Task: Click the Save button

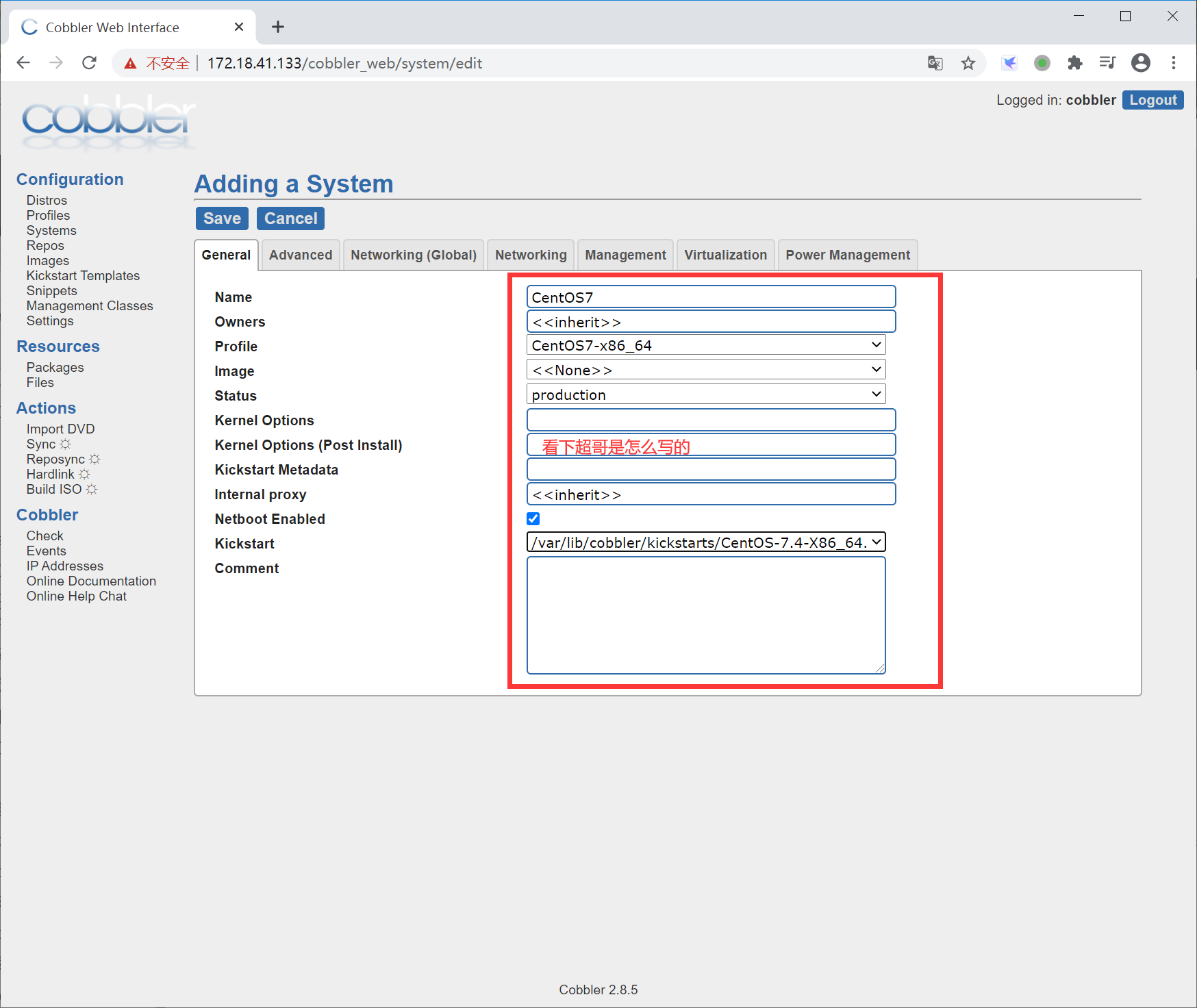Action: [222, 218]
